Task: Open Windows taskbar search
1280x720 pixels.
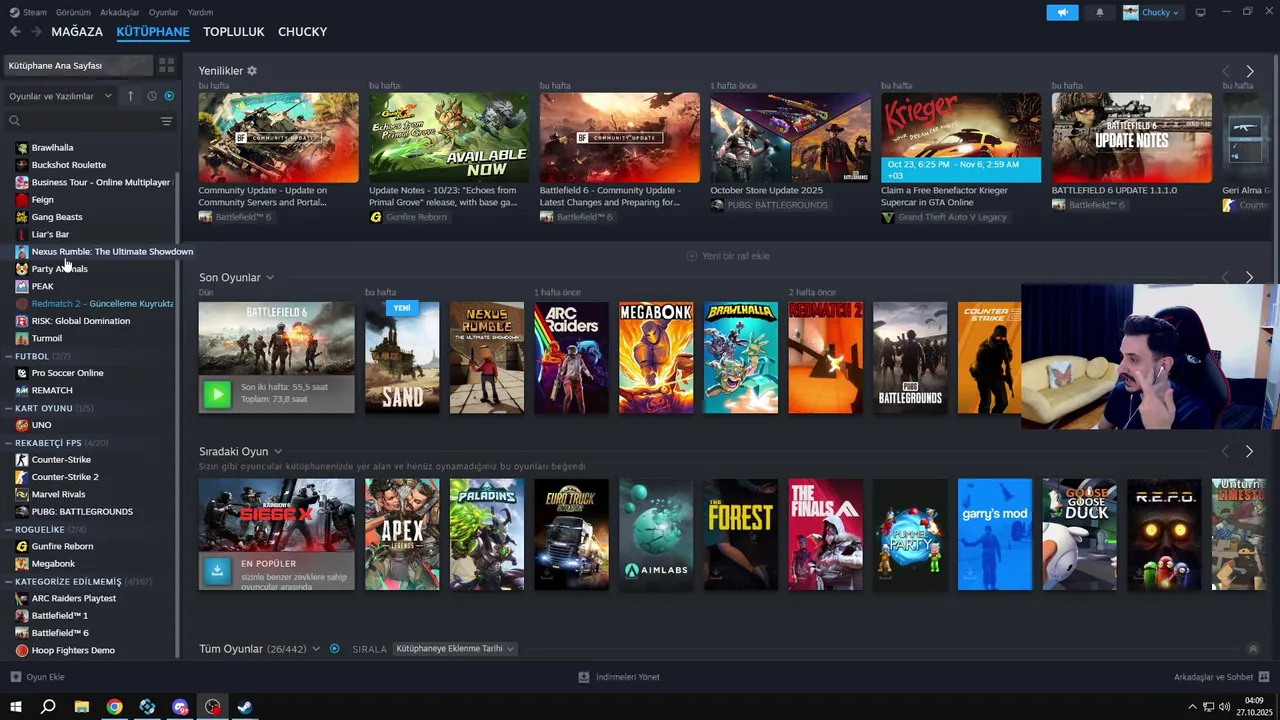Action: tap(48, 707)
